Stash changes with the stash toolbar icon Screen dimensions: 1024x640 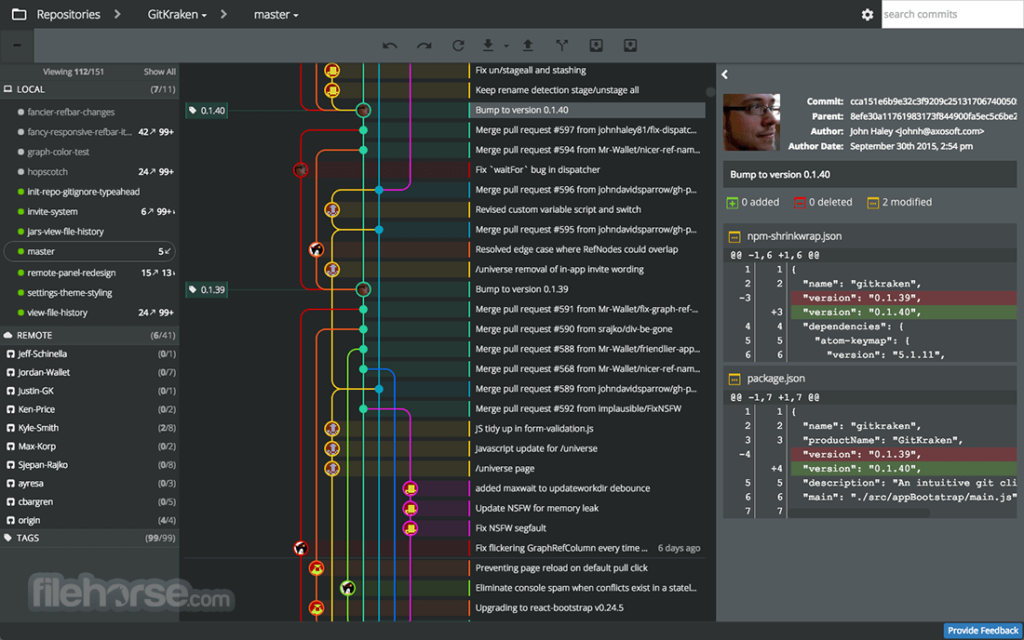pos(597,45)
